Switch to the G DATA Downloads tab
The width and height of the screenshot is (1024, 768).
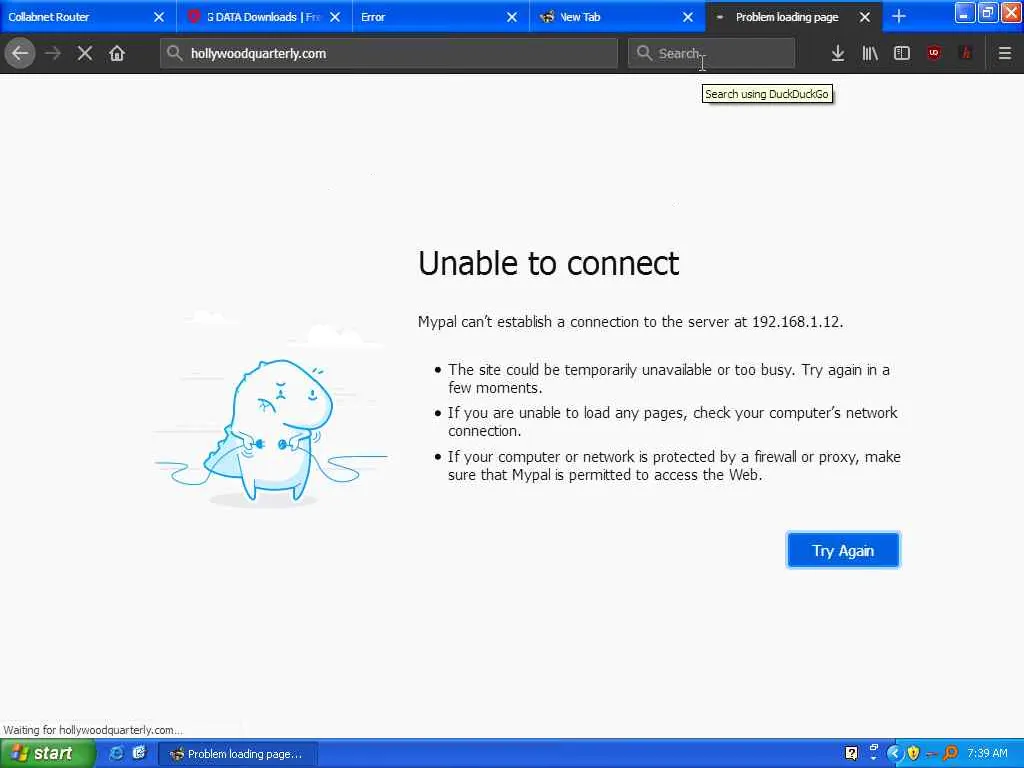[264, 17]
